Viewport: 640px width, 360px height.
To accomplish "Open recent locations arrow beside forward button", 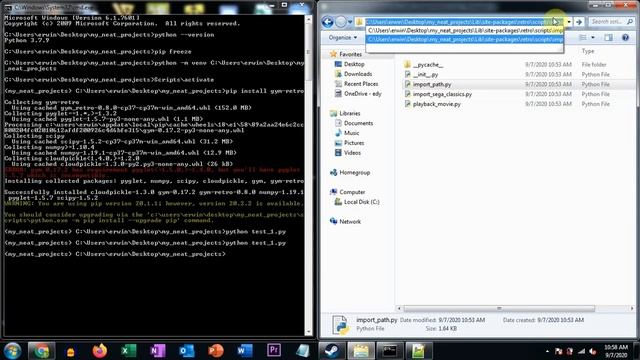I will pos(350,22).
